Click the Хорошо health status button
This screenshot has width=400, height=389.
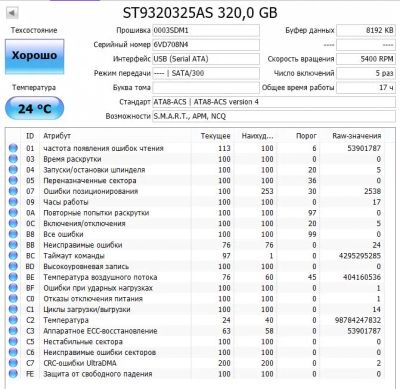pos(34,56)
